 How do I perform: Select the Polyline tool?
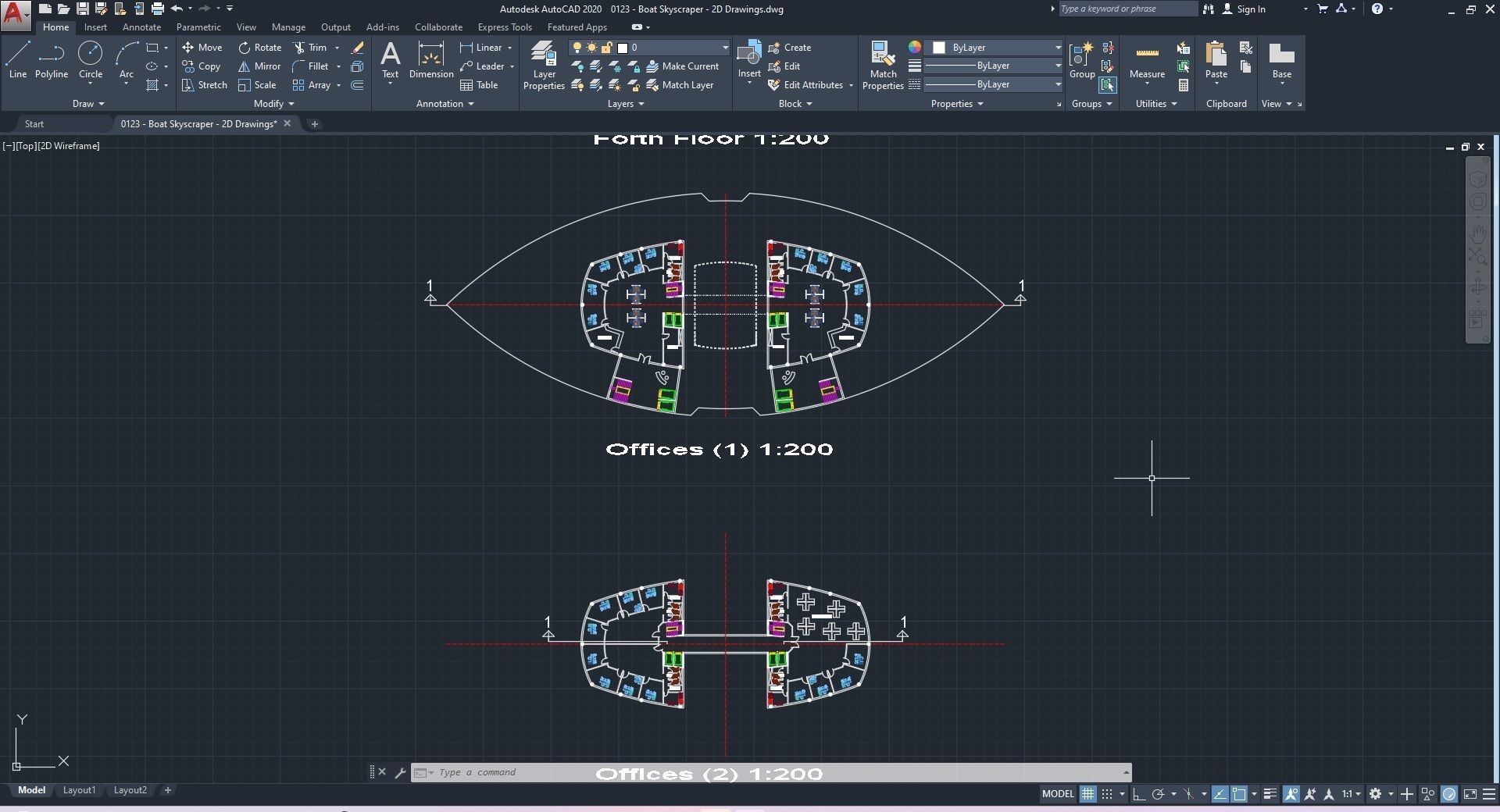coord(52,60)
